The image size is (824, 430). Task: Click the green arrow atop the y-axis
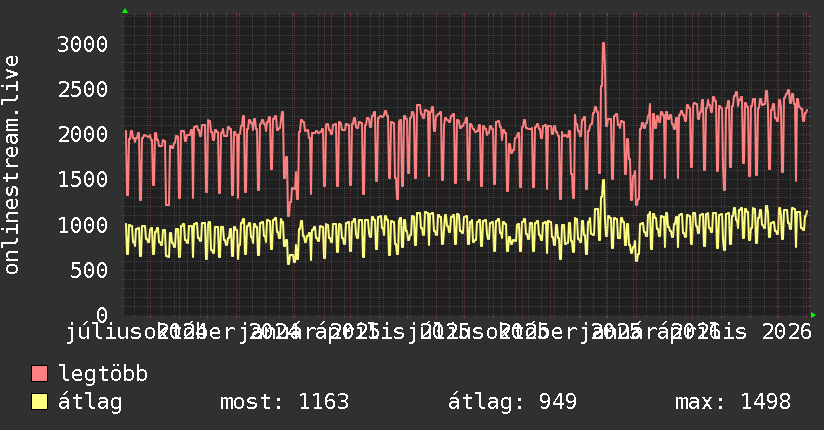click(x=125, y=11)
